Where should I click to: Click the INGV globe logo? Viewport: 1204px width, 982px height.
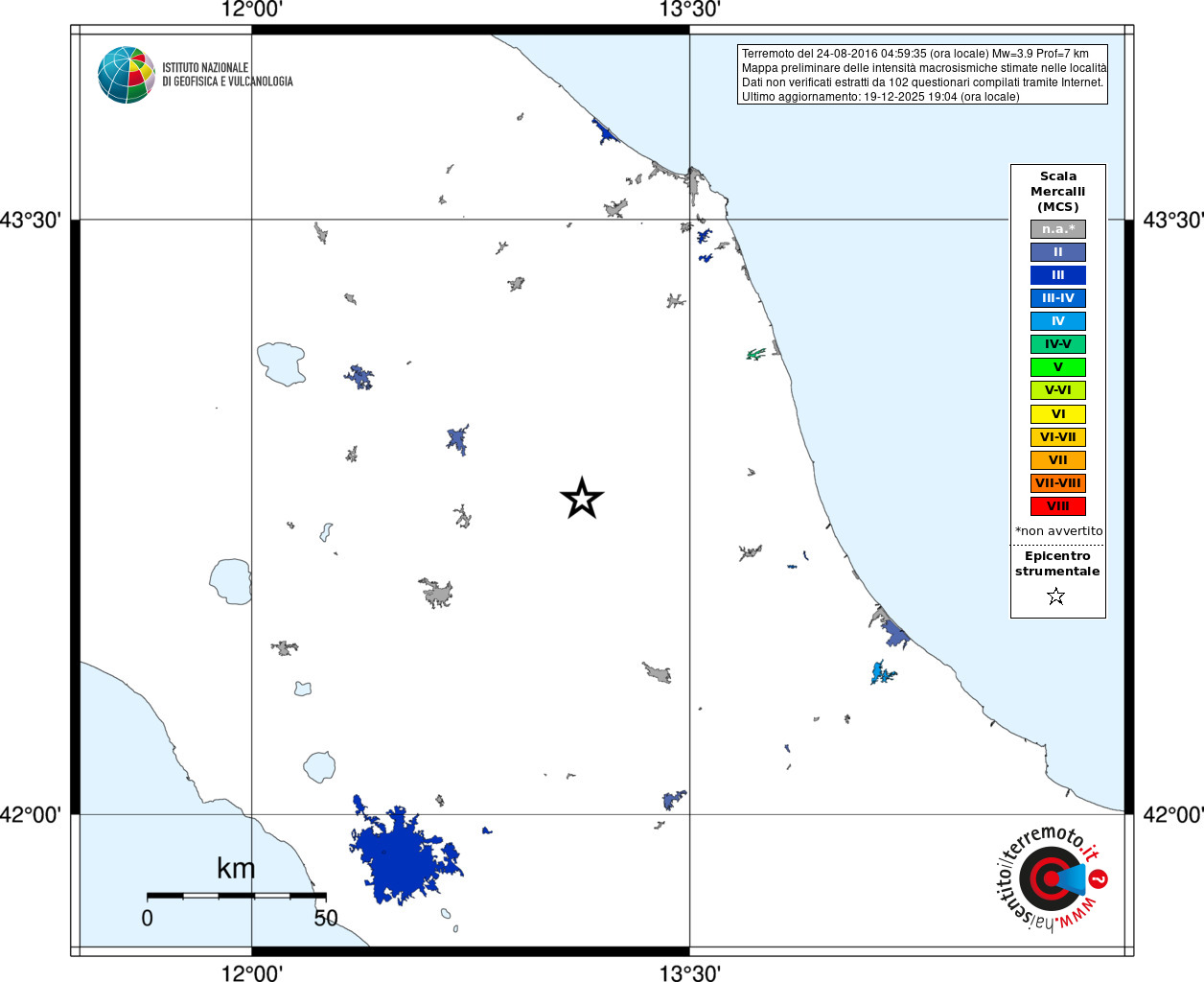127,75
